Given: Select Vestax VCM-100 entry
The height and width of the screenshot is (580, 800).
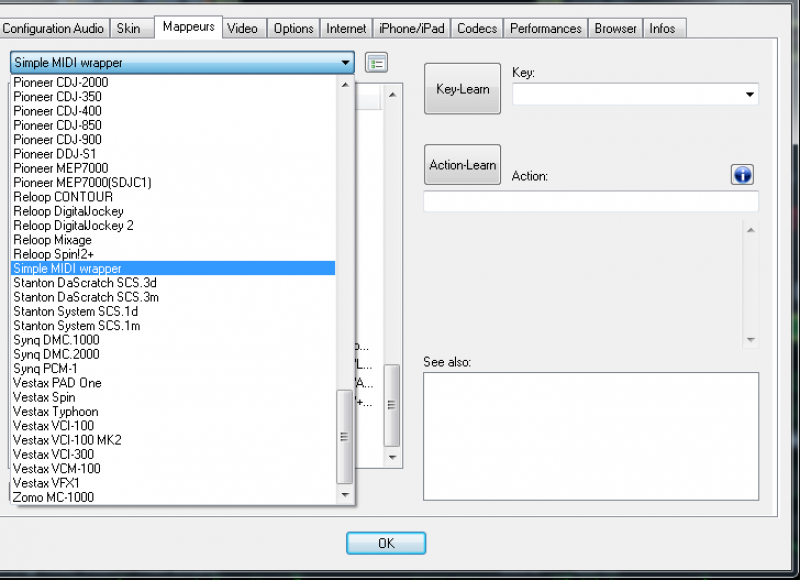Looking at the screenshot, I should click(x=173, y=468).
